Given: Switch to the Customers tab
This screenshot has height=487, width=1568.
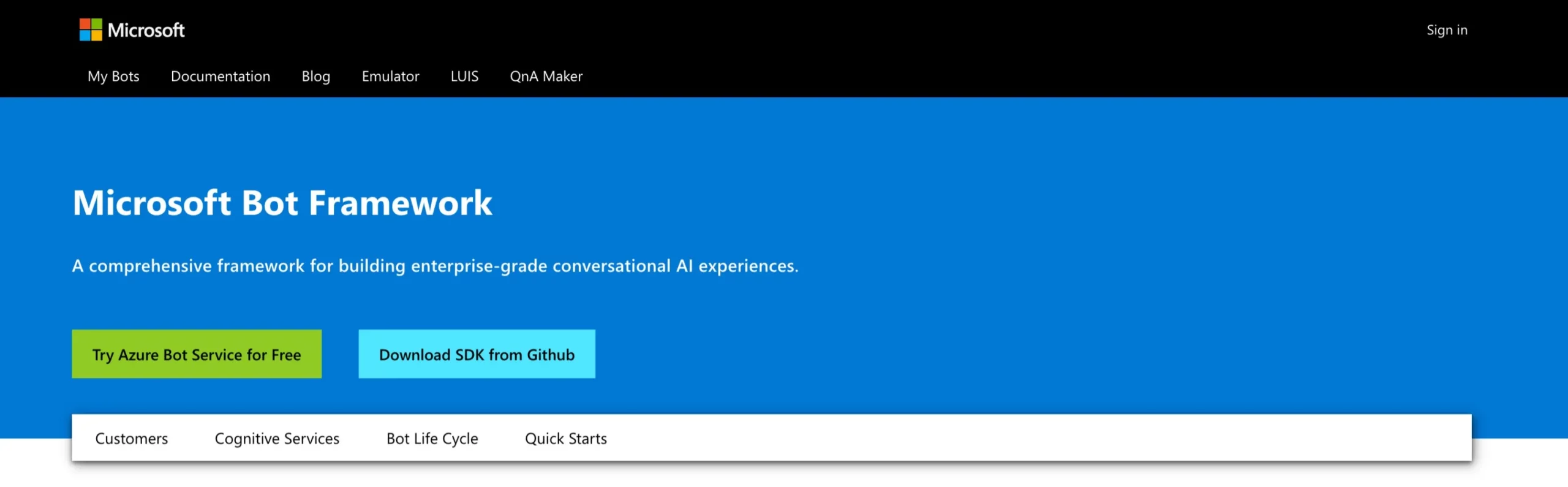Looking at the screenshot, I should point(131,439).
